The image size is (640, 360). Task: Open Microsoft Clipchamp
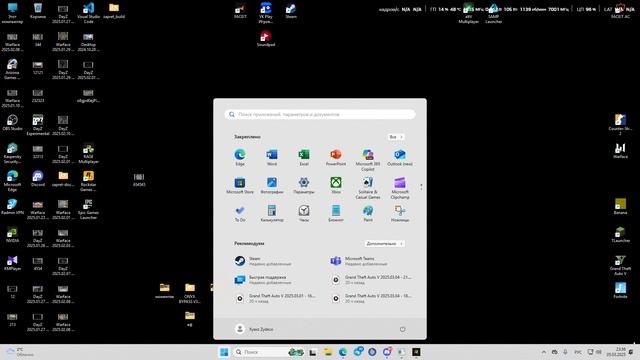pos(400,188)
